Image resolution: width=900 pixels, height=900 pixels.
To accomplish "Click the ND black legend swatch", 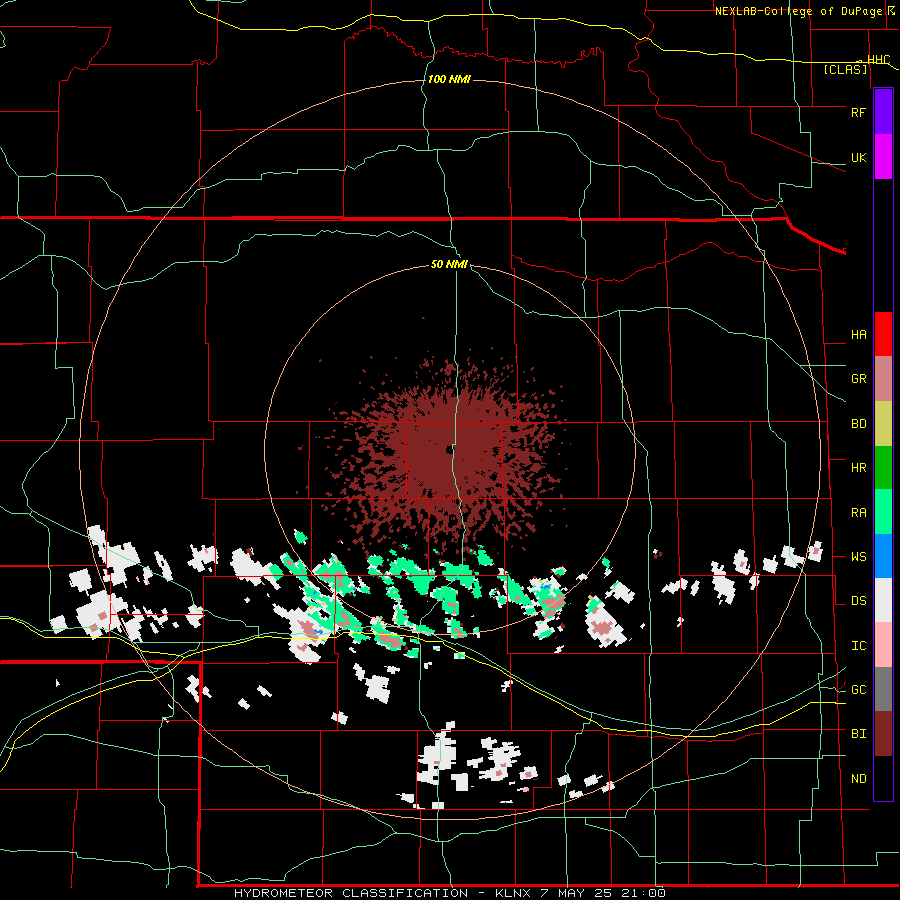I will (883, 778).
